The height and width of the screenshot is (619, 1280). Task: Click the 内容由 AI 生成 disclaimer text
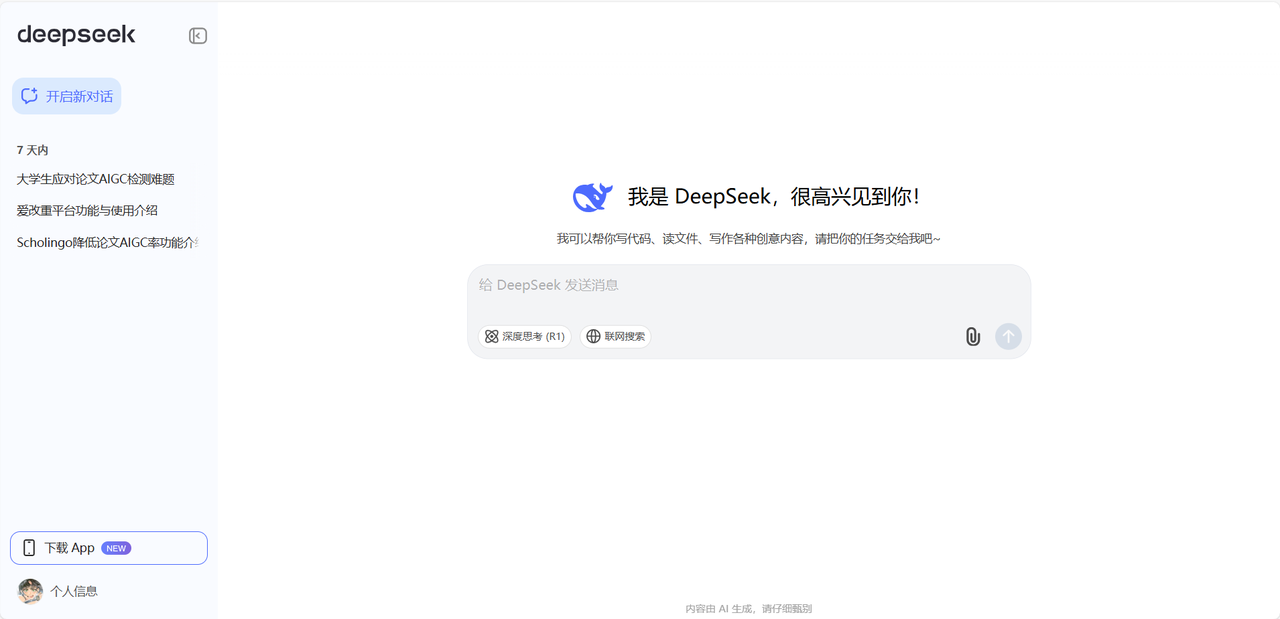pos(749,608)
